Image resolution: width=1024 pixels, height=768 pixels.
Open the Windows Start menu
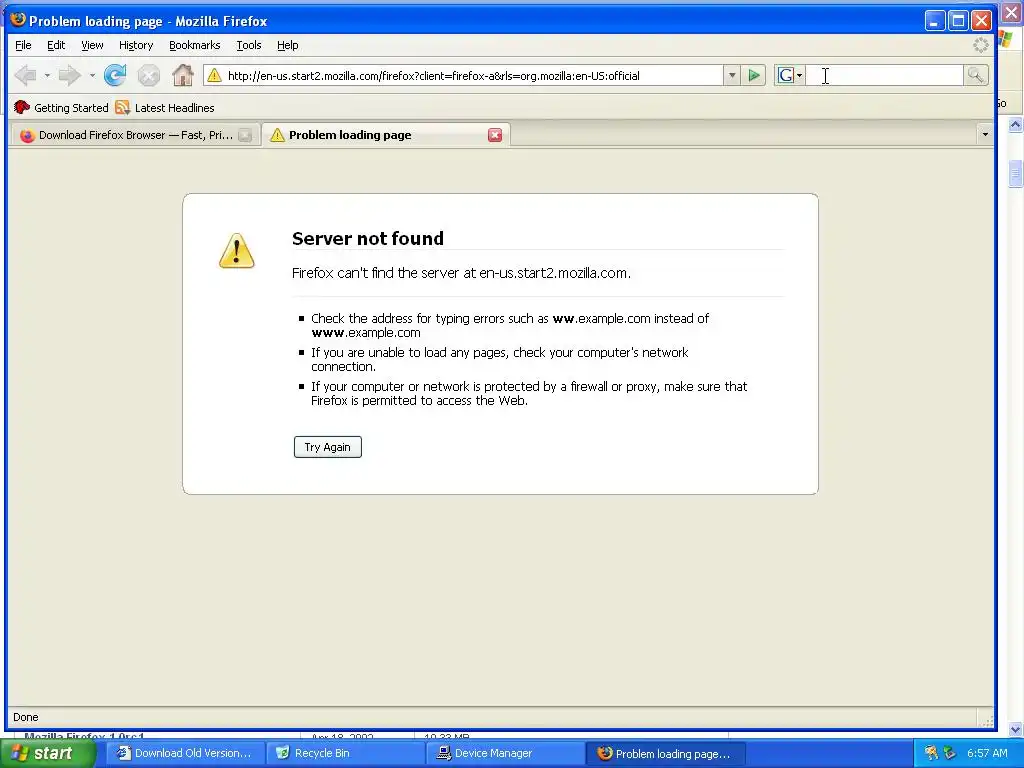[x=48, y=753]
